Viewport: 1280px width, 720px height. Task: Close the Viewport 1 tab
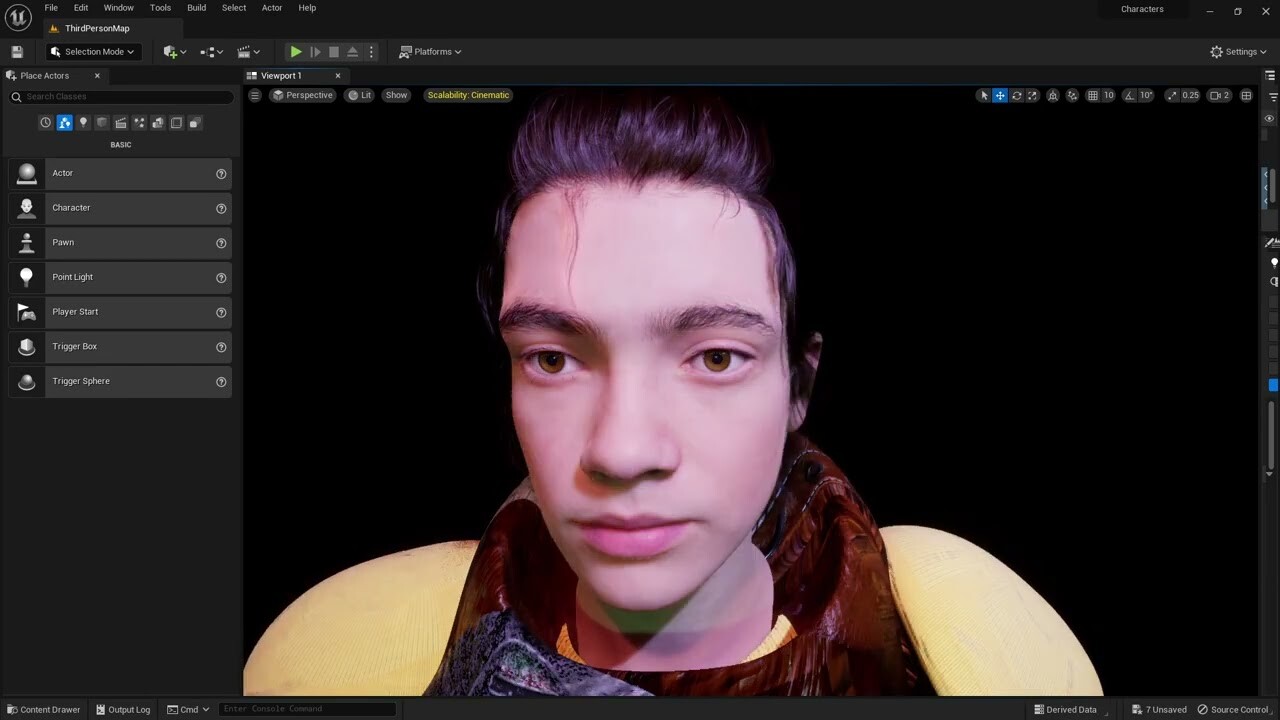pos(338,76)
